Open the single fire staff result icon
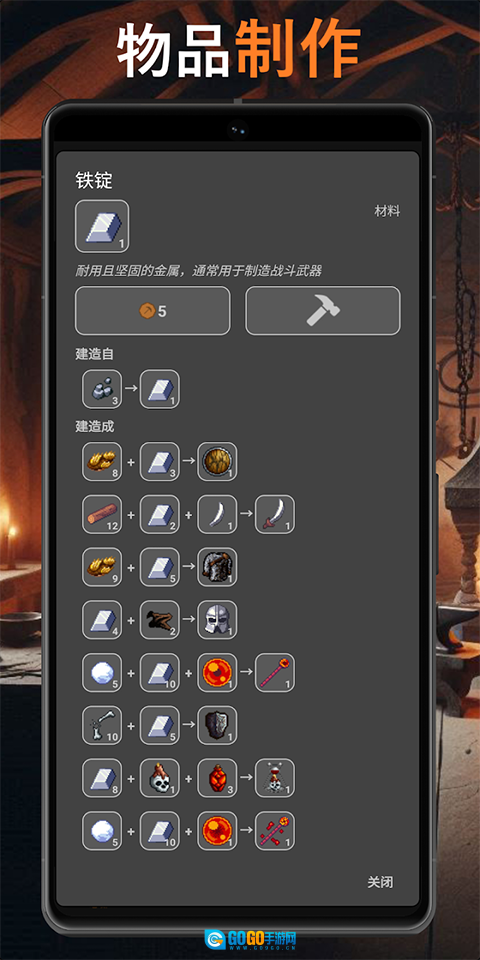Viewport: 480px width, 960px height. tap(275, 673)
